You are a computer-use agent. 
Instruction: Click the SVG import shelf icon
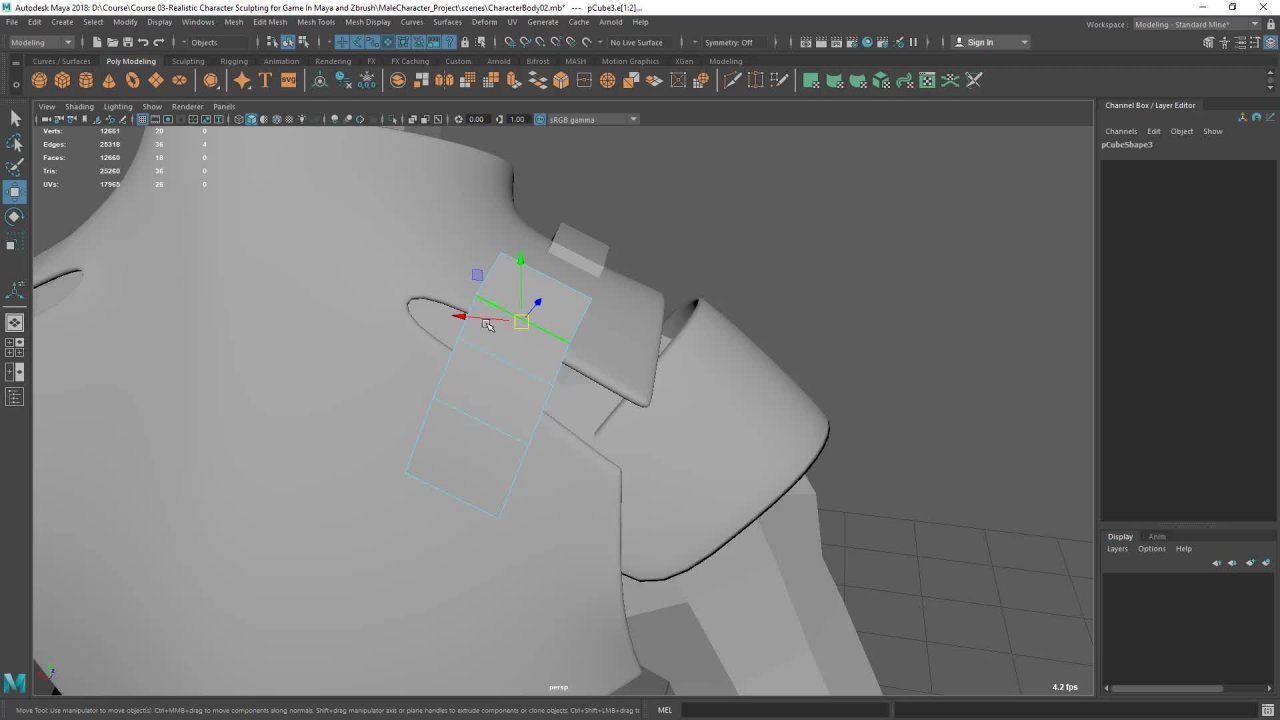coord(288,81)
